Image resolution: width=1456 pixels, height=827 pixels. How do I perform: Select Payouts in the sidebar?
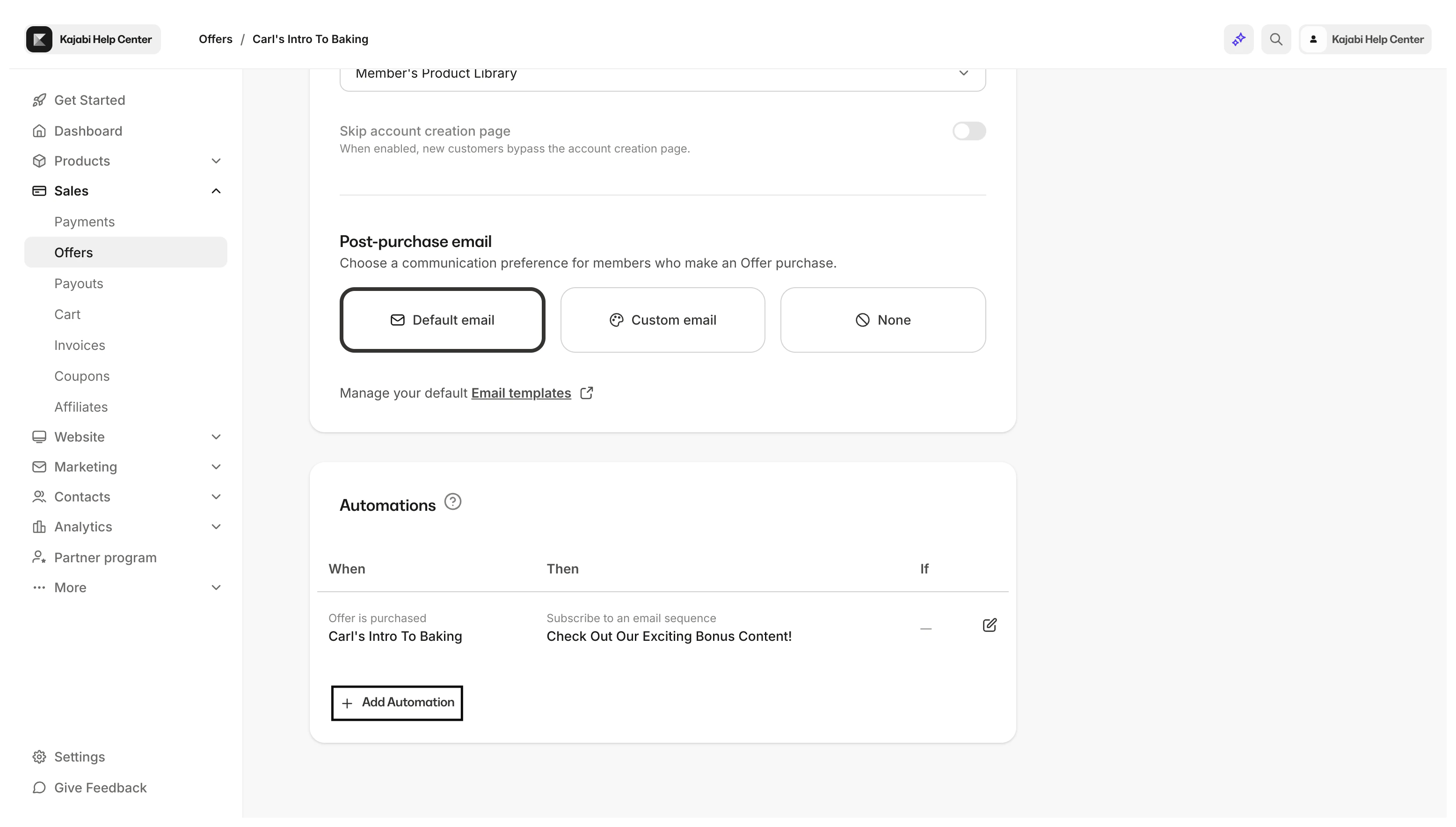(79, 283)
